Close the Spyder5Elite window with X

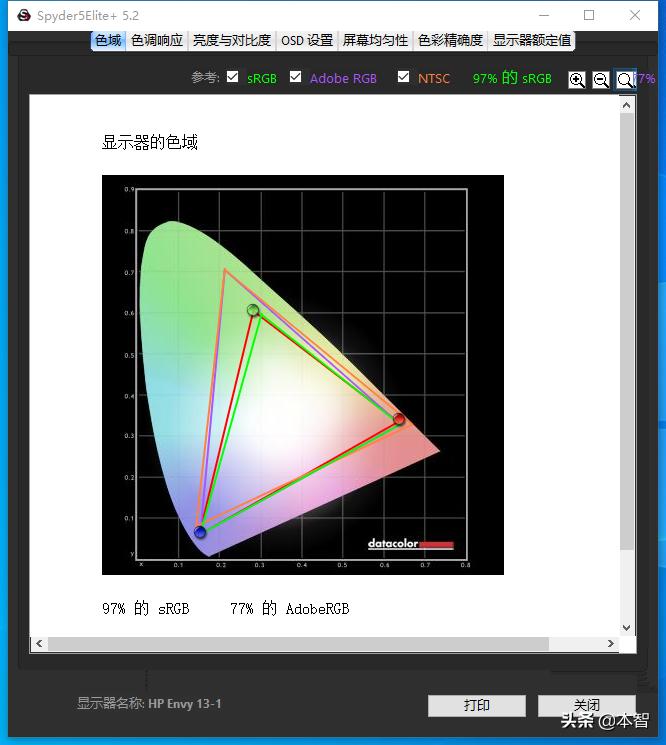(x=635, y=16)
